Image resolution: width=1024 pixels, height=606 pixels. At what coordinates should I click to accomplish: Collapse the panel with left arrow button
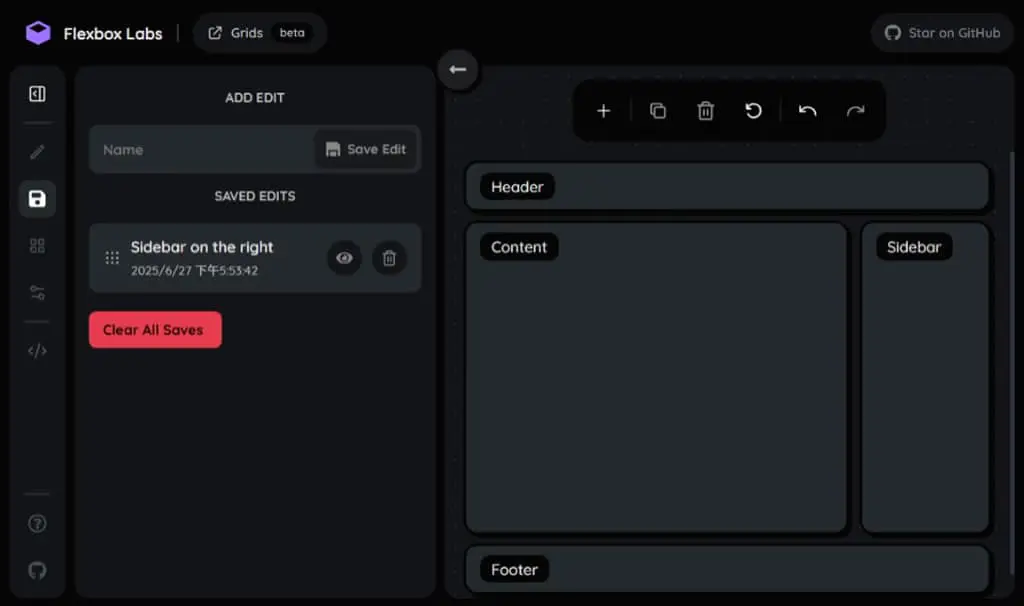click(x=458, y=69)
